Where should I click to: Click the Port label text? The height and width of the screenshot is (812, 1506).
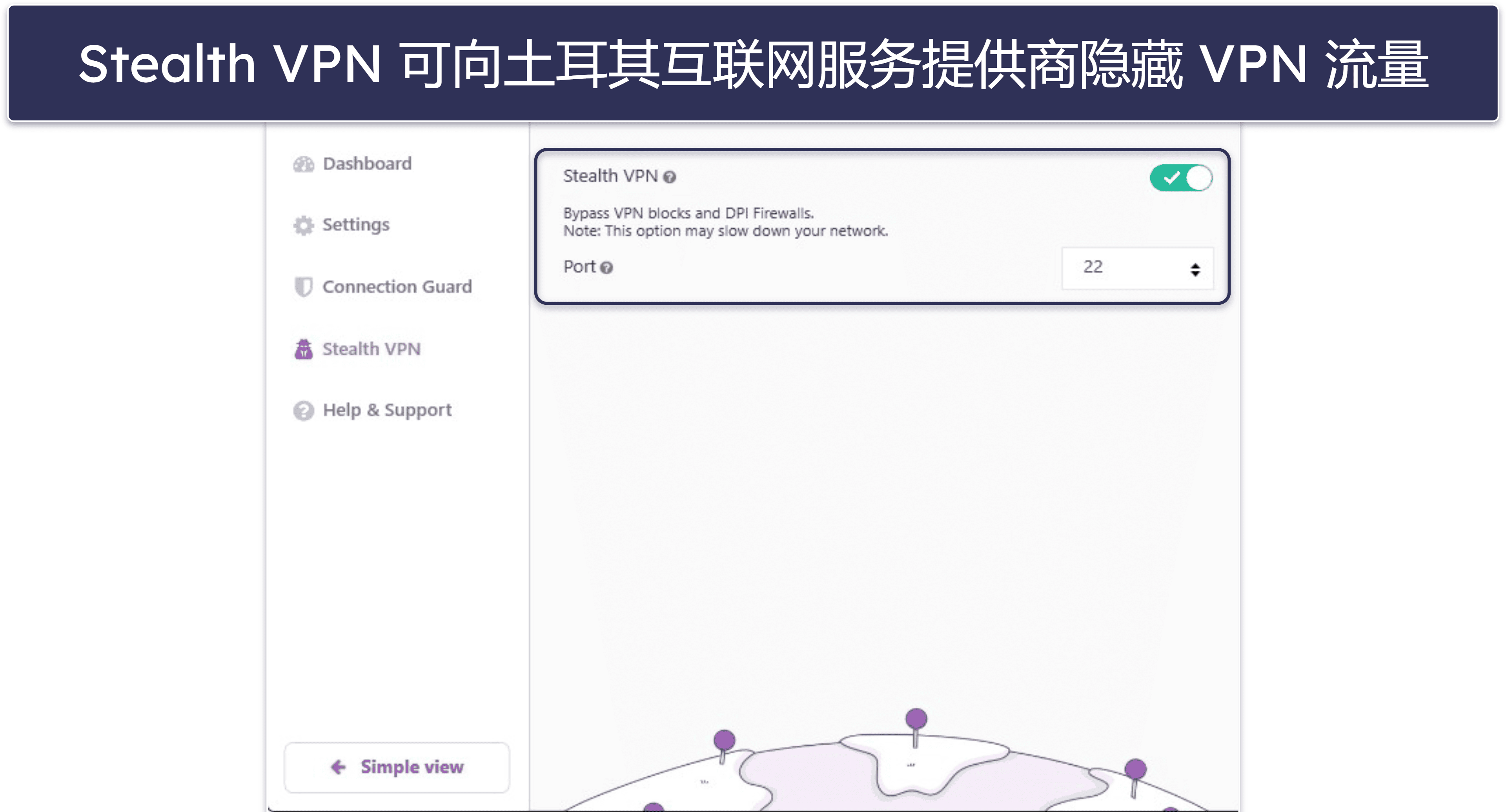coord(579,267)
